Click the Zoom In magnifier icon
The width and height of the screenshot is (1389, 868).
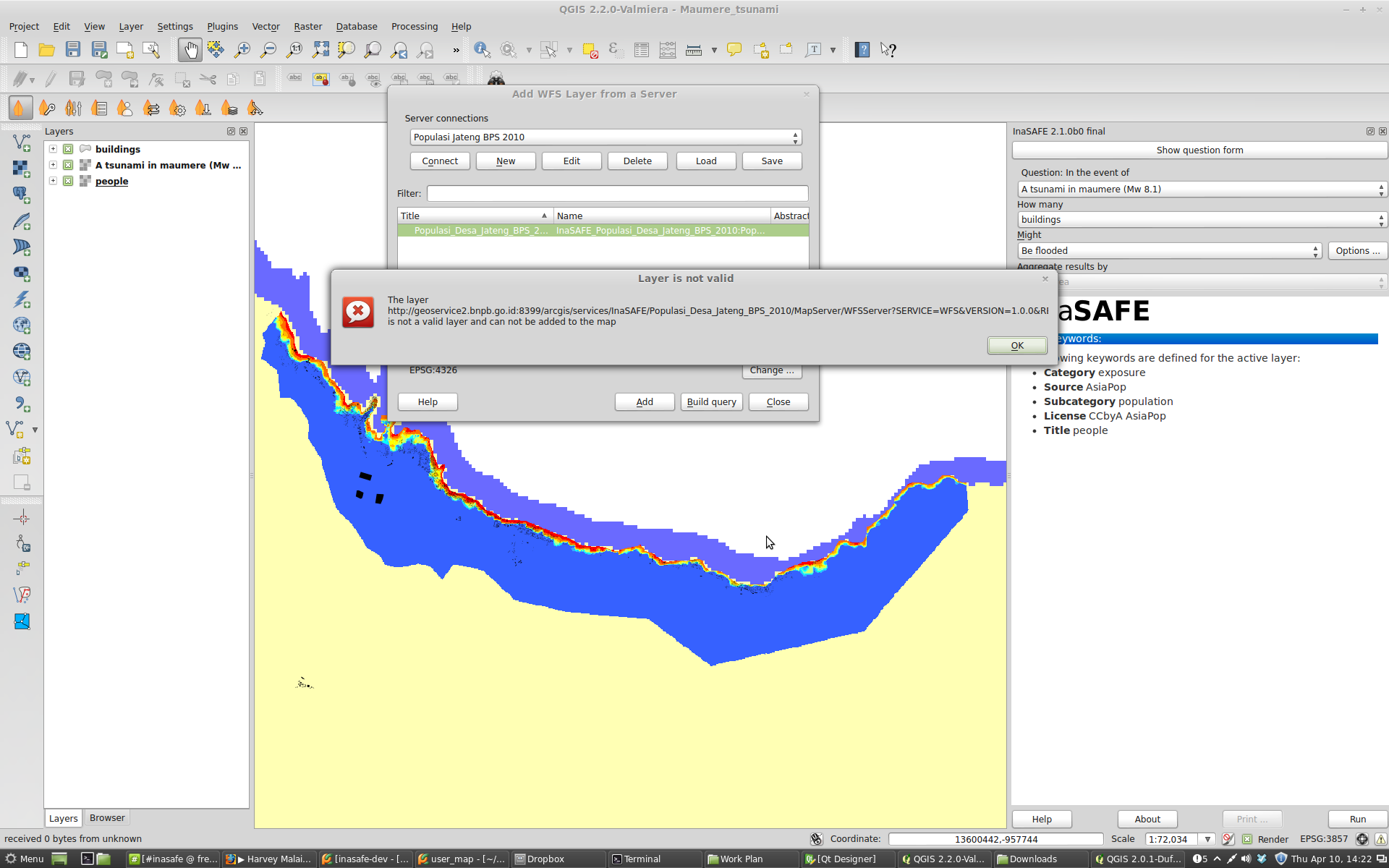click(242, 50)
